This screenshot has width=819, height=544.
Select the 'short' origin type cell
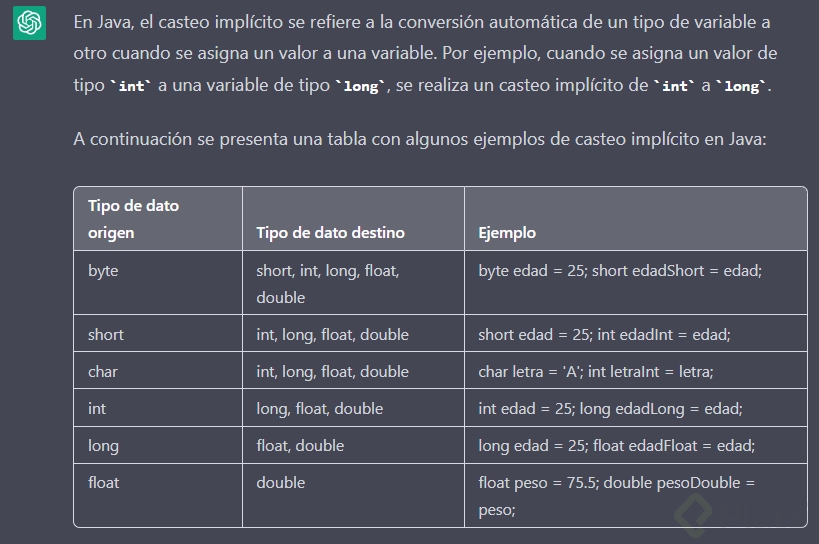tap(158, 334)
